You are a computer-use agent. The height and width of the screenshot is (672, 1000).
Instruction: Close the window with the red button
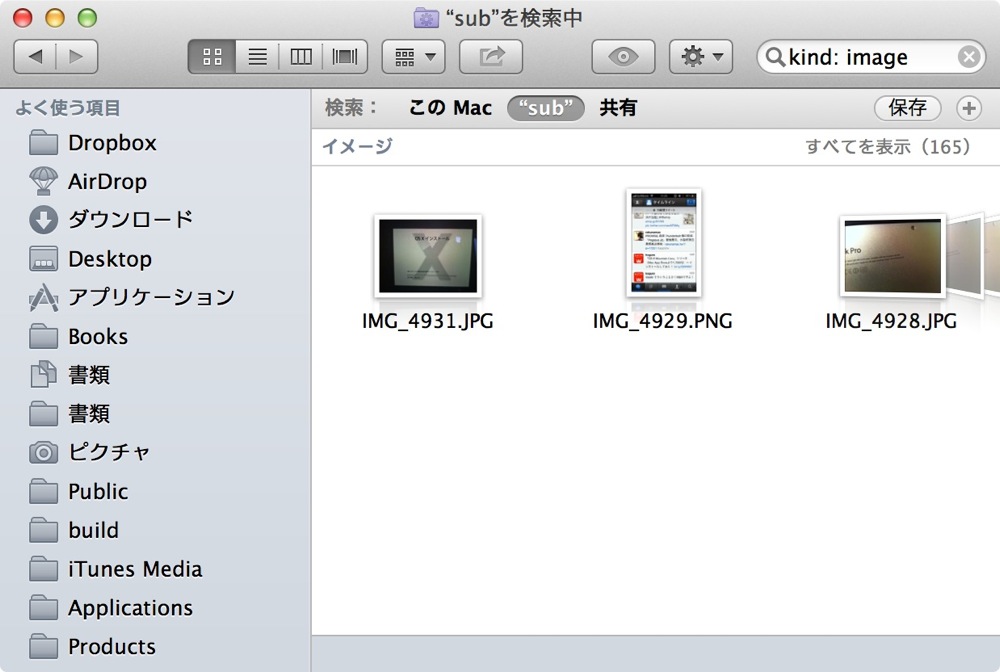(23, 18)
